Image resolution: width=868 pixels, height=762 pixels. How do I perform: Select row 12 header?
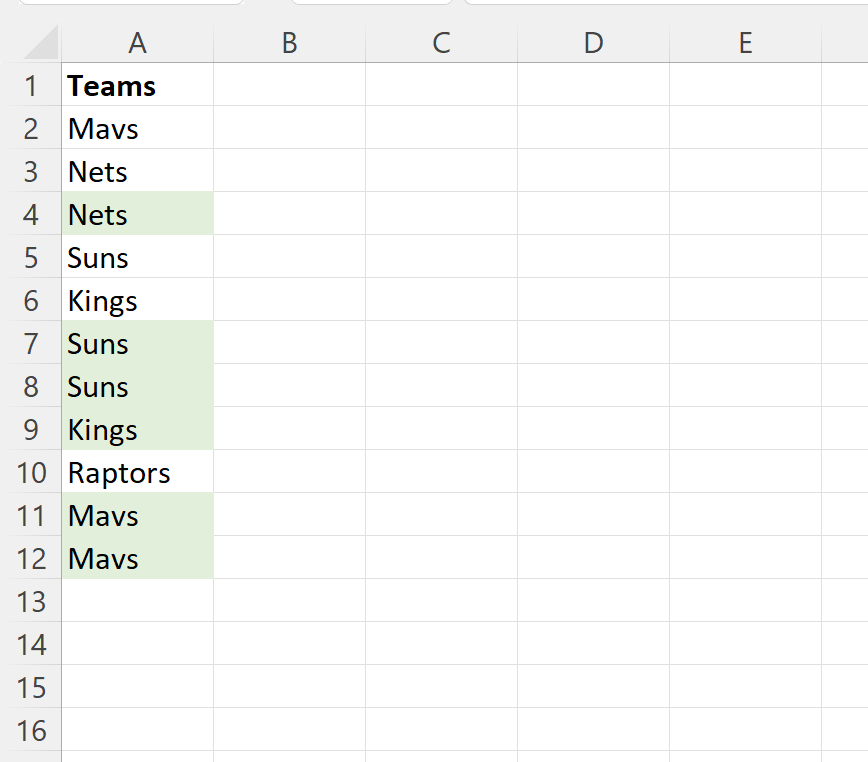point(30,557)
